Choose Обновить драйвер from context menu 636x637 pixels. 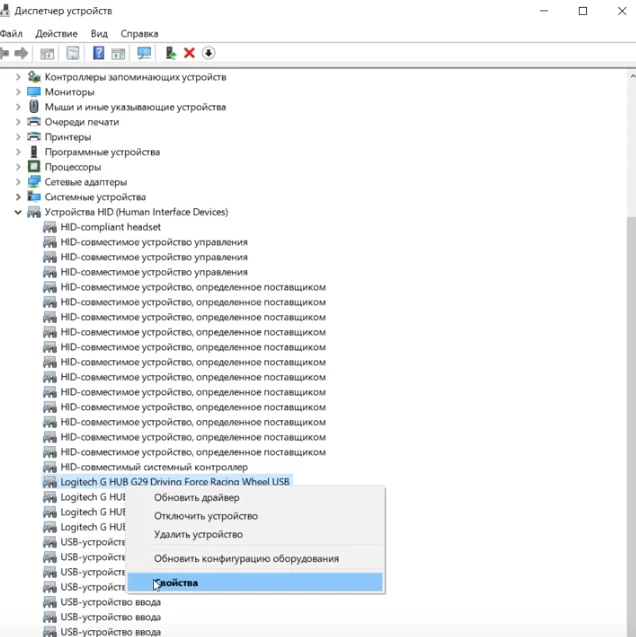point(196,498)
